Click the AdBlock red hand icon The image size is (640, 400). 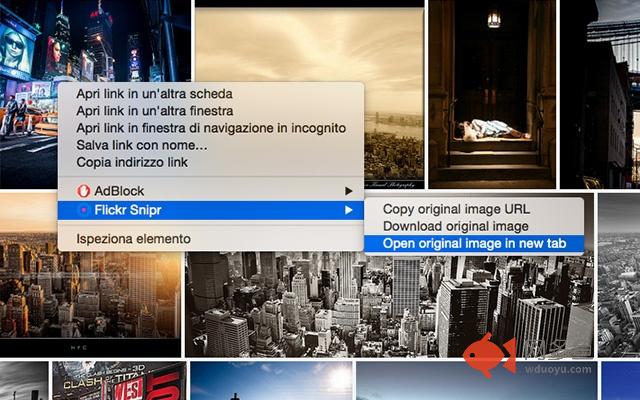pyautogui.click(x=83, y=191)
